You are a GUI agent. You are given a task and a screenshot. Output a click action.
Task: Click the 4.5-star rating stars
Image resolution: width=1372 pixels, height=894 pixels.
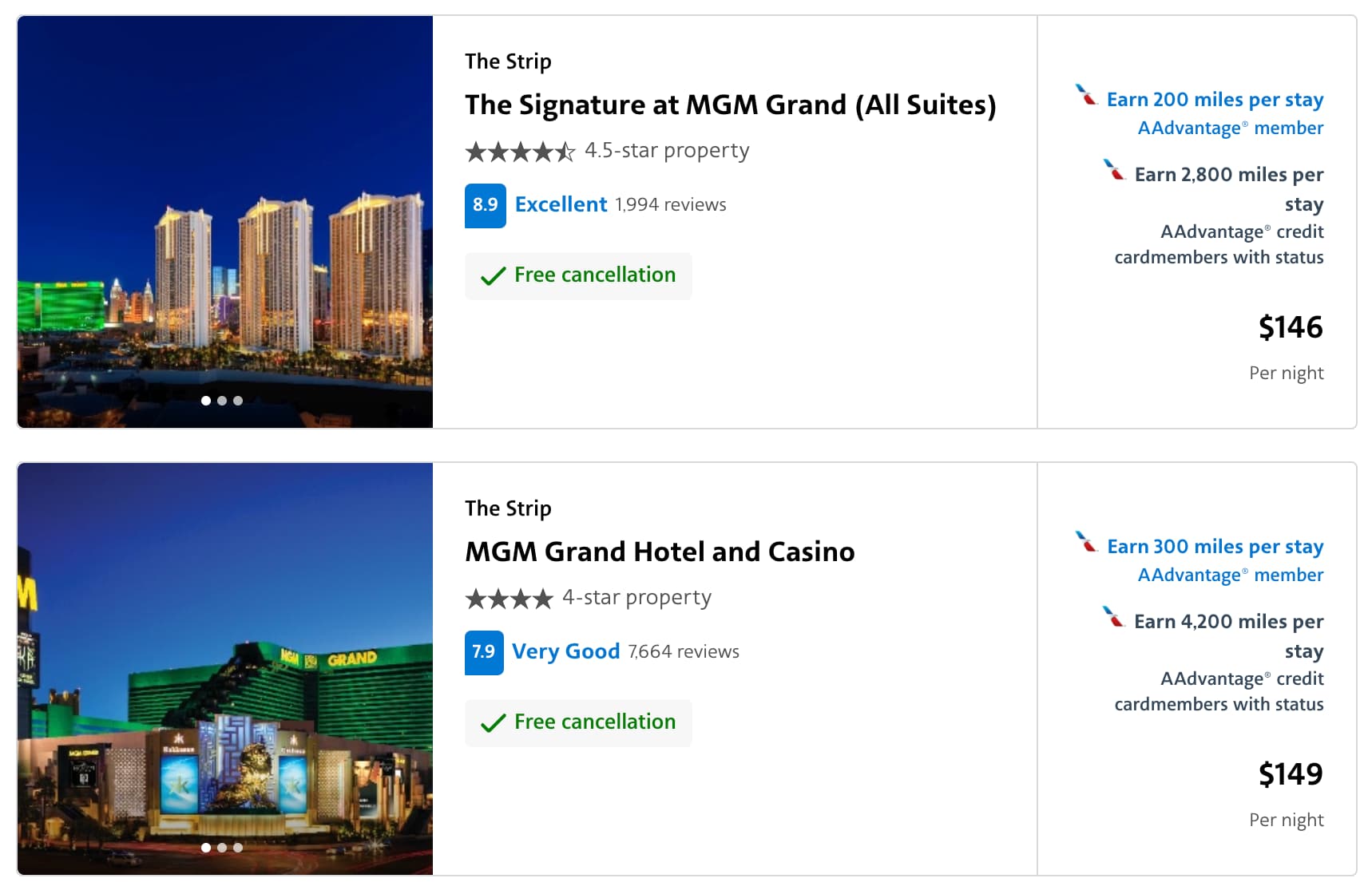point(520,152)
